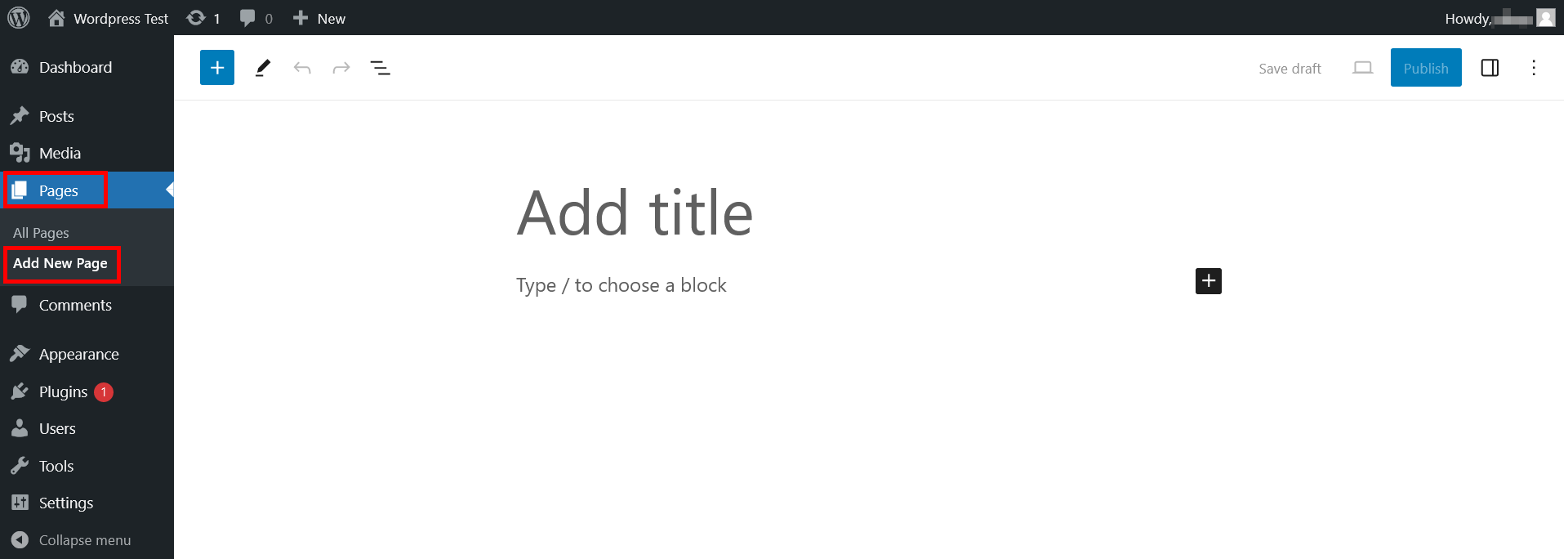
Task: Select the Tools pencil icon
Action: click(x=262, y=68)
